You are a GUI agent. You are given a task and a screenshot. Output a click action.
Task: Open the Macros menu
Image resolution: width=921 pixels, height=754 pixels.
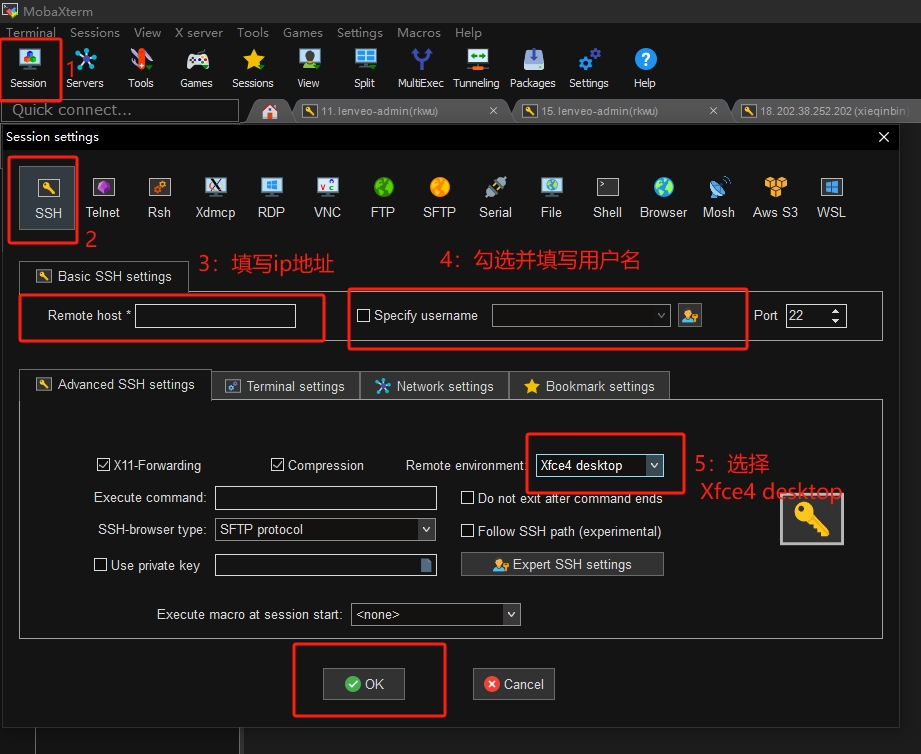click(x=419, y=32)
